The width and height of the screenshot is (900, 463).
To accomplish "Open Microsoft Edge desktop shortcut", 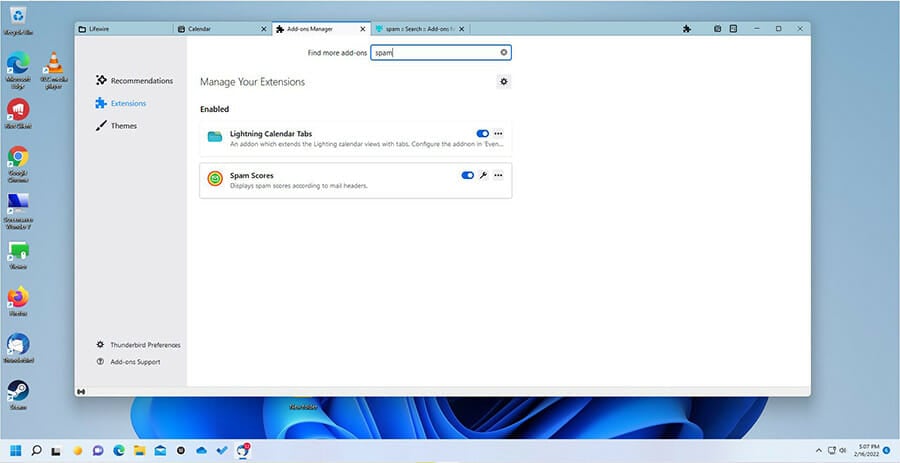I will pyautogui.click(x=18, y=69).
